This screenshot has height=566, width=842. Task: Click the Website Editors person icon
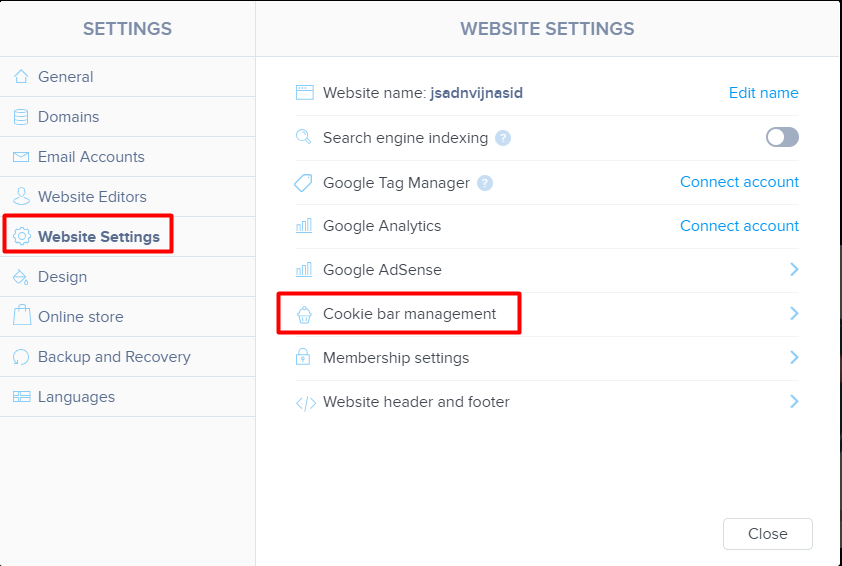coord(21,197)
